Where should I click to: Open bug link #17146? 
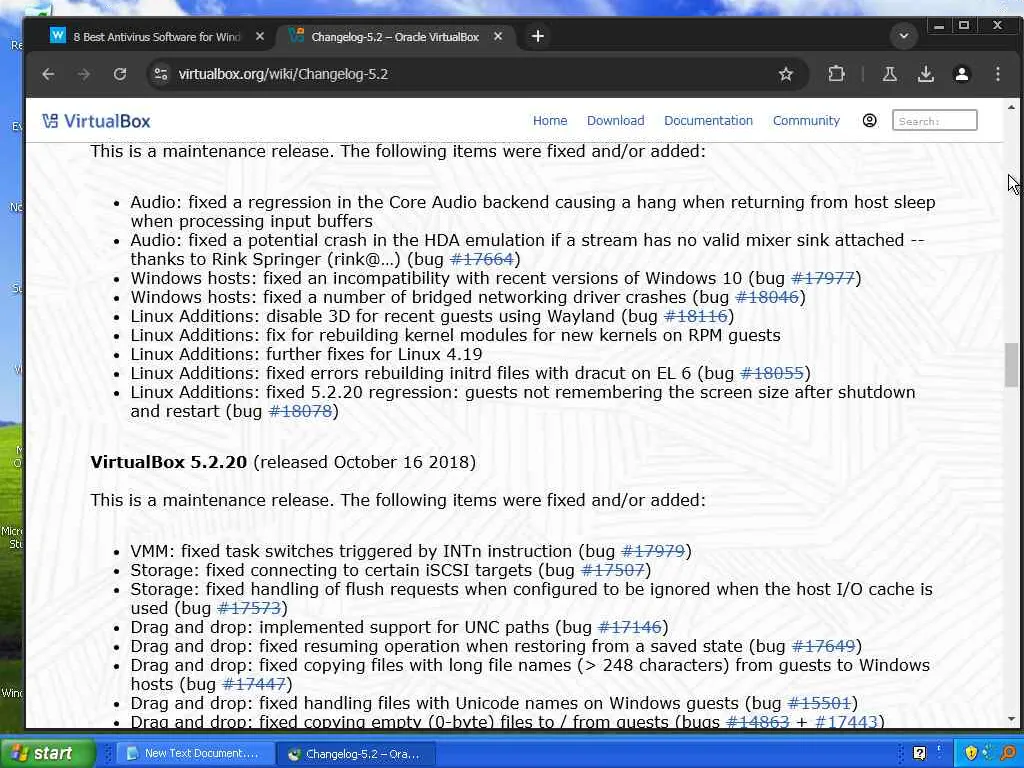tap(630, 627)
